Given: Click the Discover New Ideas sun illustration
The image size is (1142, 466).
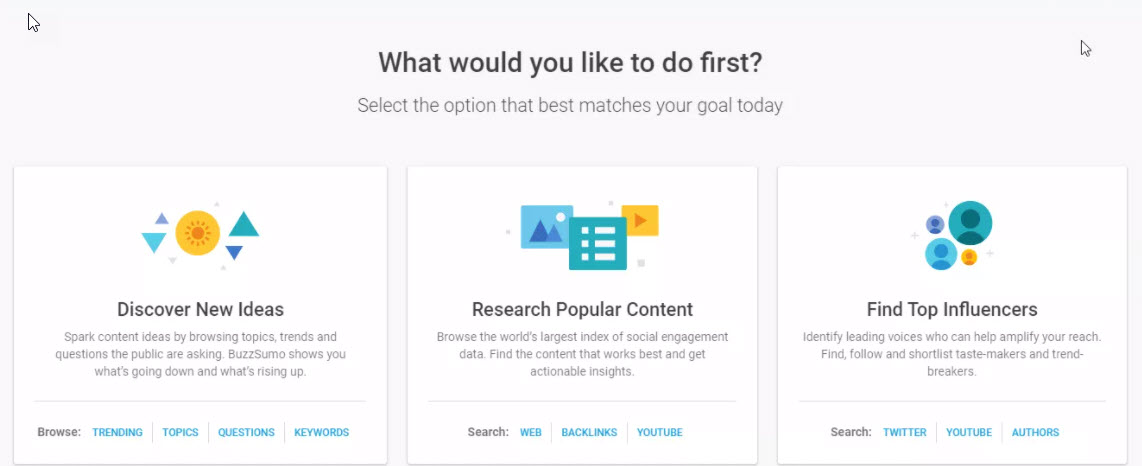Looking at the screenshot, I should tap(198, 234).
